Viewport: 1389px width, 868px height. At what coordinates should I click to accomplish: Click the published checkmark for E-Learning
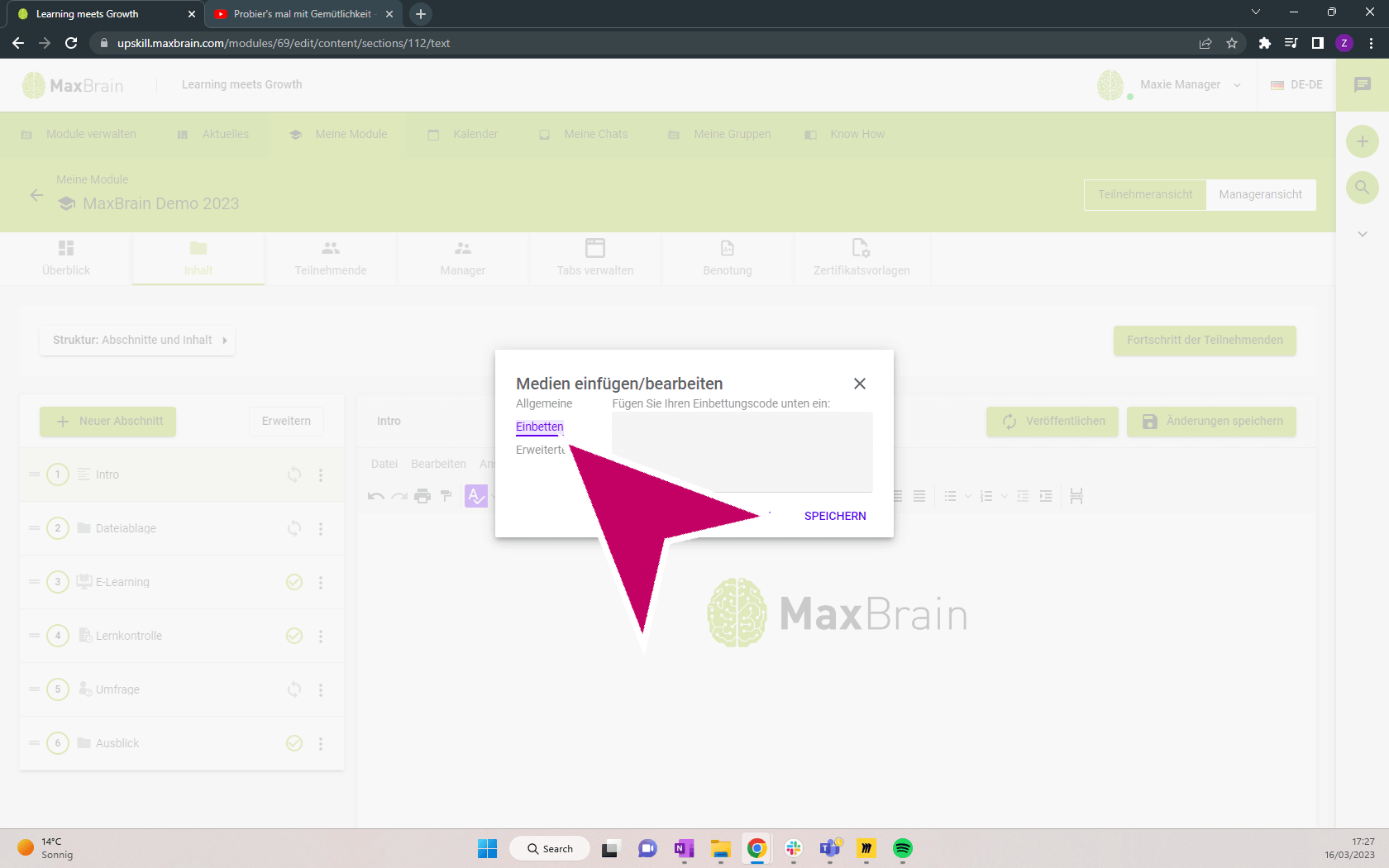(294, 582)
